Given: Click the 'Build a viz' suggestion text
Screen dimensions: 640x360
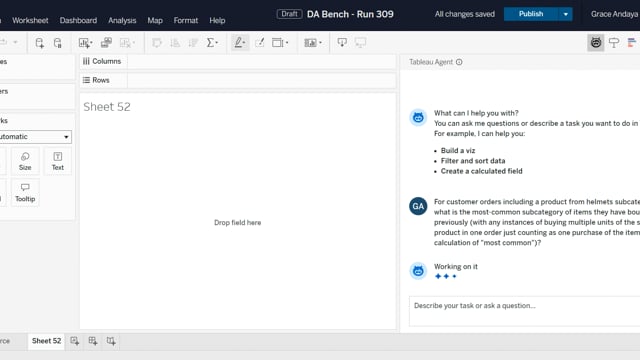Looking at the screenshot, I should [x=458, y=151].
